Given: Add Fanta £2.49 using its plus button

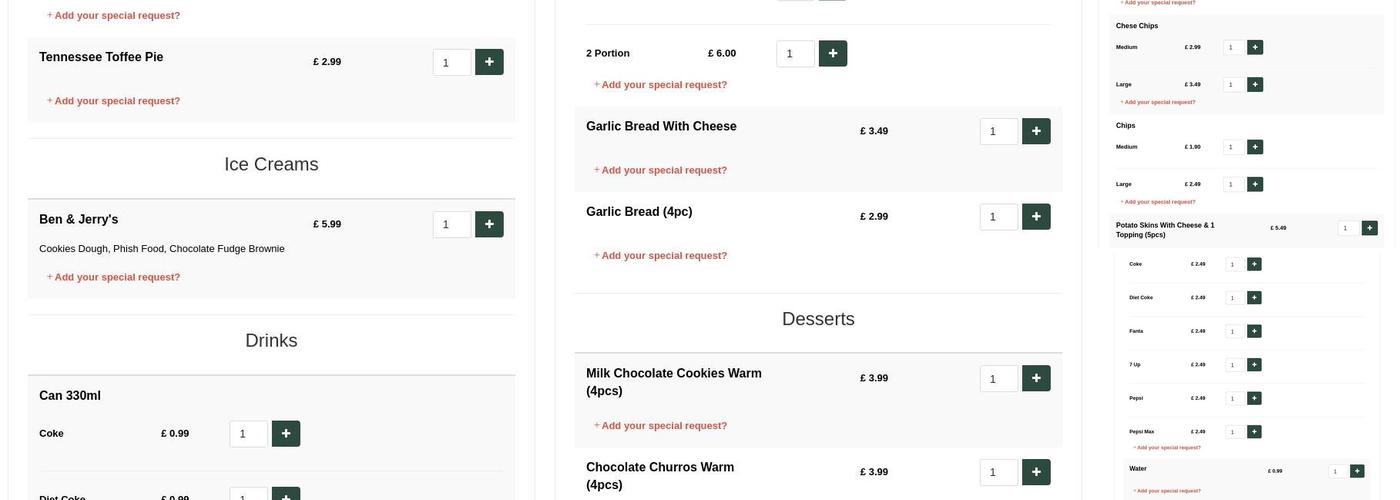Looking at the screenshot, I should click(1254, 331).
